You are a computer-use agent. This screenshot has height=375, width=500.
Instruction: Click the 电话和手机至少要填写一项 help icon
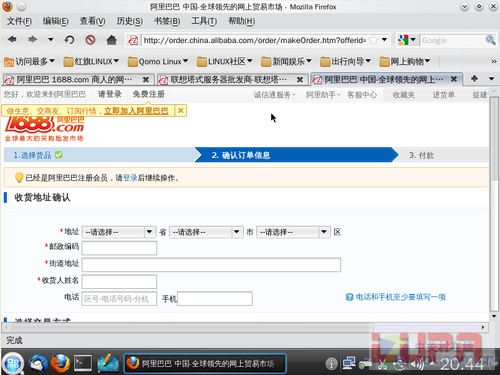tap(349, 297)
